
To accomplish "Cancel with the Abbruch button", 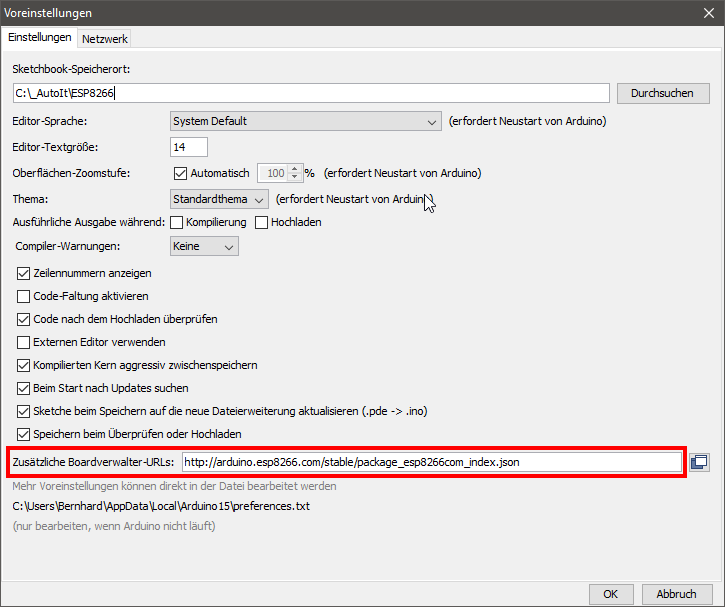I will coord(676,593).
